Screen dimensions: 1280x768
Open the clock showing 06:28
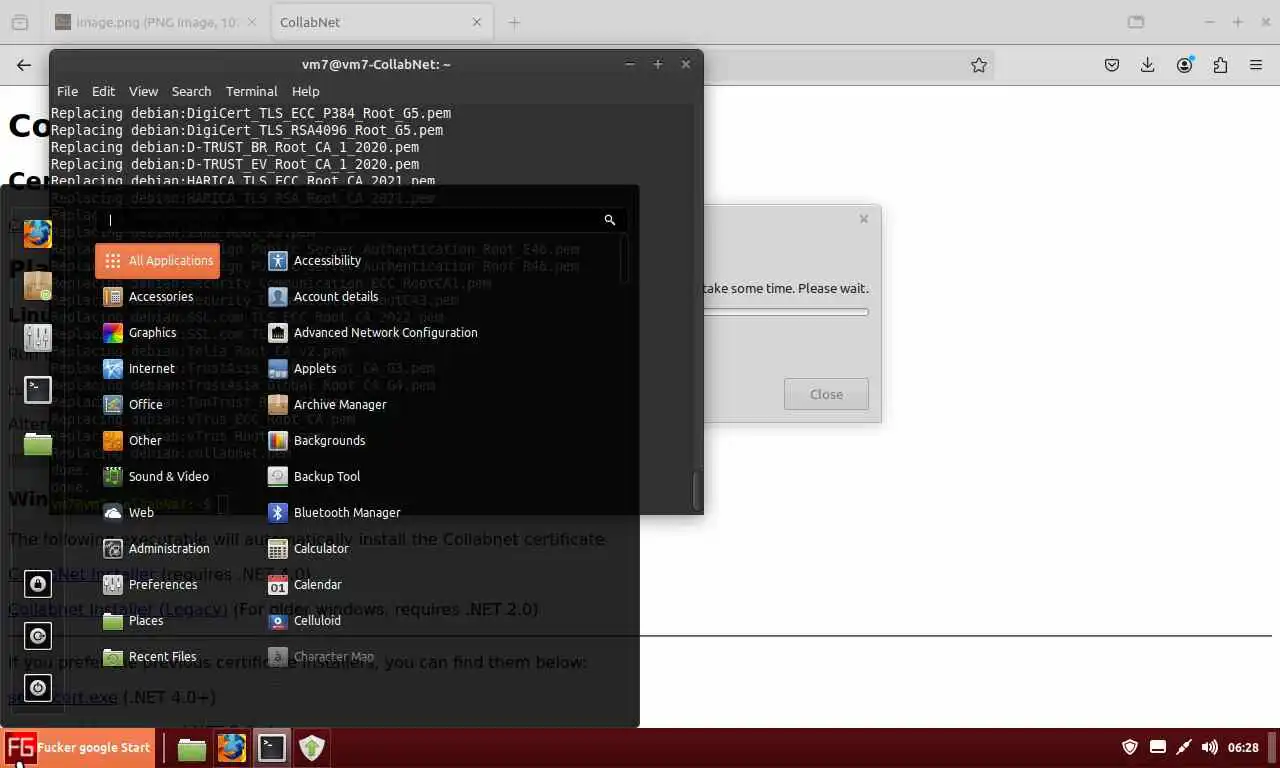pyautogui.click(x=1243, y=747)
